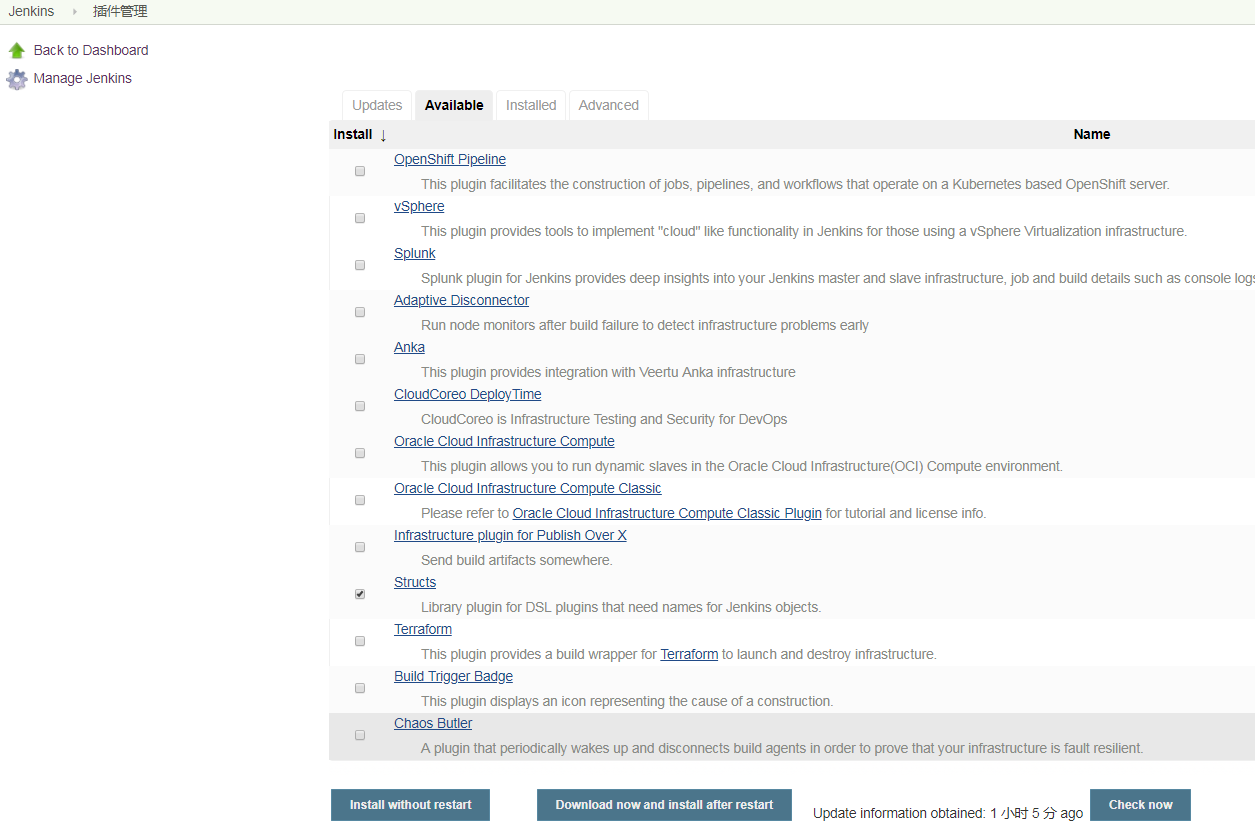Image resolution: width=1255 pixels, height=837 pixels.
Task: Select the Splunk plugin for installation
Action: [x=359, y=265]
